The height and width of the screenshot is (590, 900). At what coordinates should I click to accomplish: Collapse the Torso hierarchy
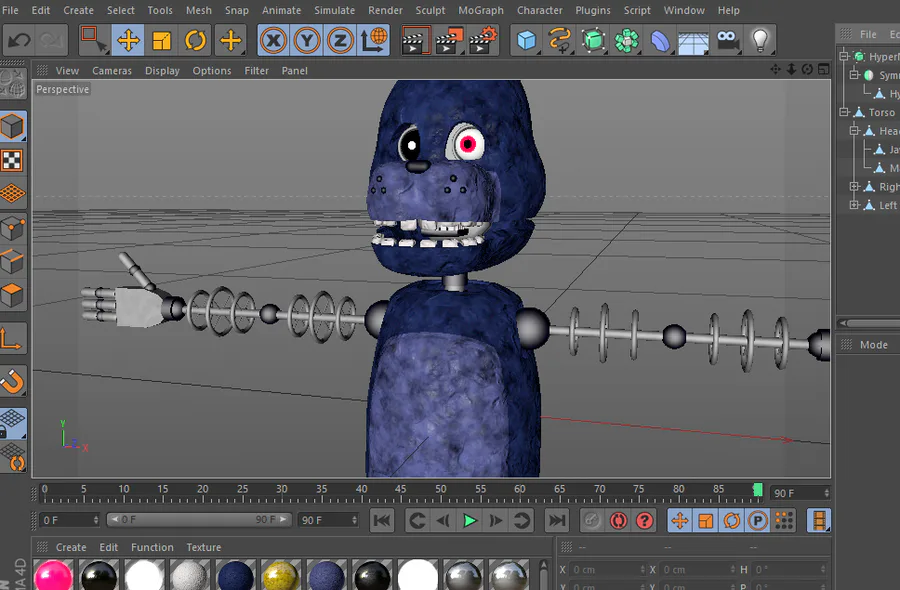pos(844,112)
